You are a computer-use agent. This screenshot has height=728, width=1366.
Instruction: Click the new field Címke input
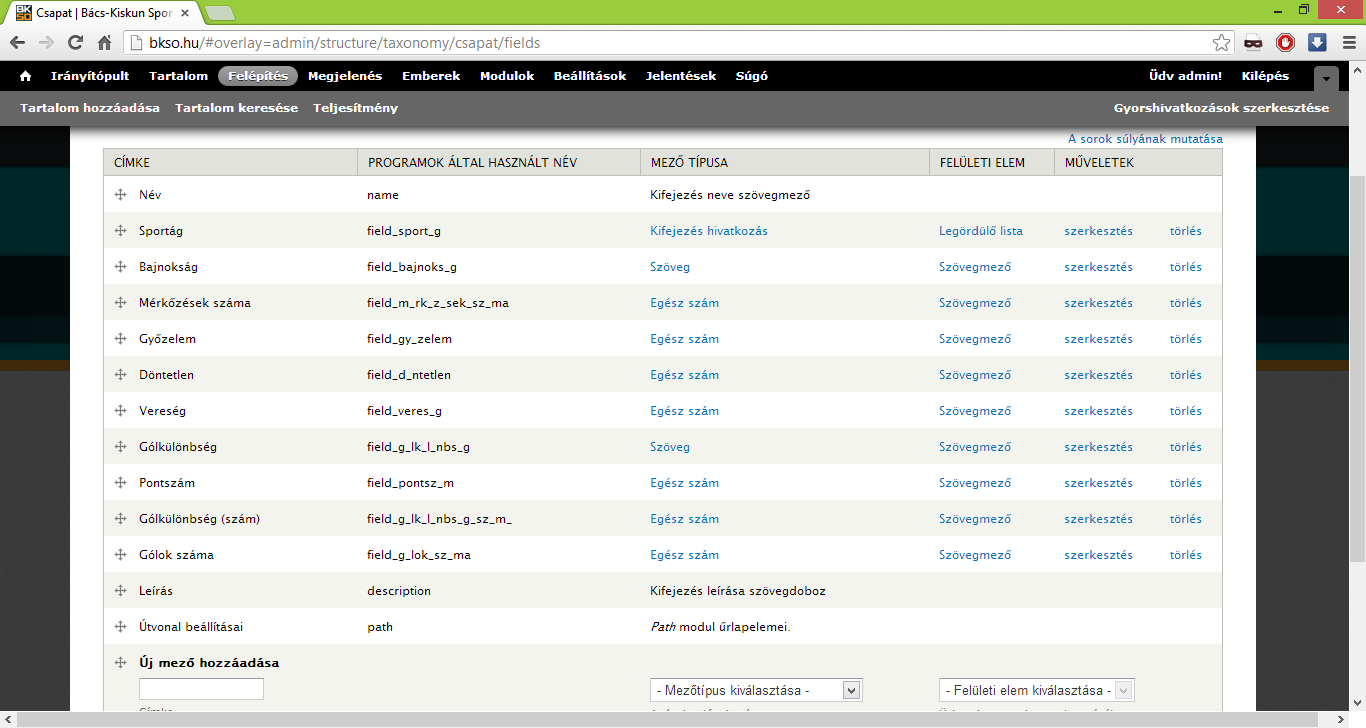pyautogui.click(x=201, y=689)
